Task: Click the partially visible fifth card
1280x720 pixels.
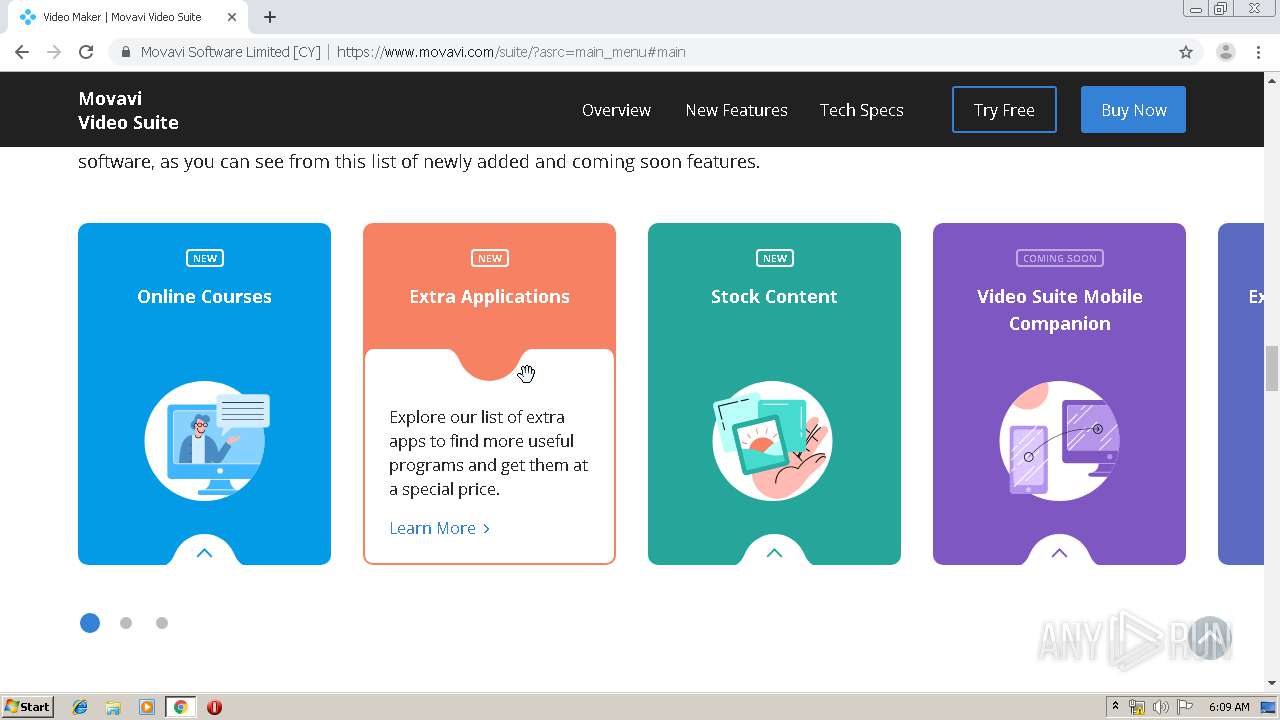Action: point(1241,394)
